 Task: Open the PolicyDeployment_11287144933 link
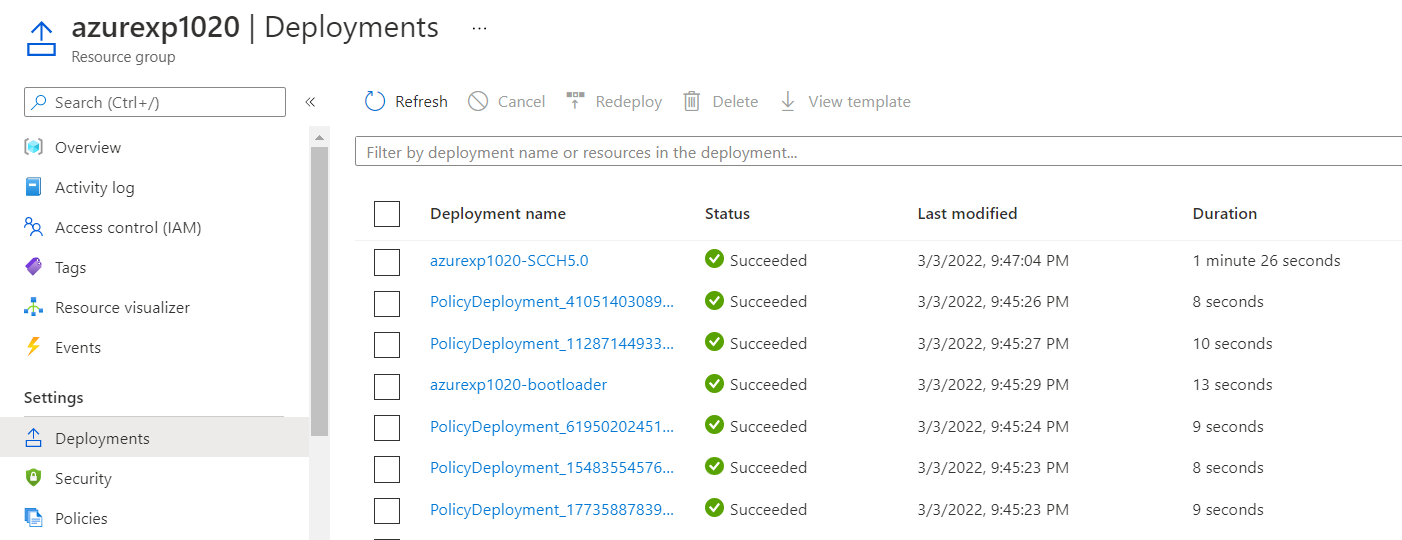click(552, 343)
